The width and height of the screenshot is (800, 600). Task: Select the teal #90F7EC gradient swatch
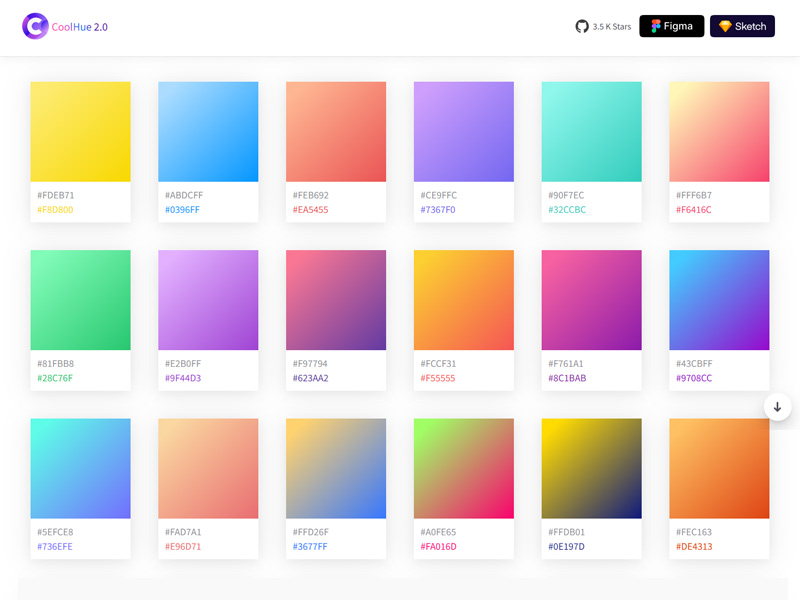590,131
